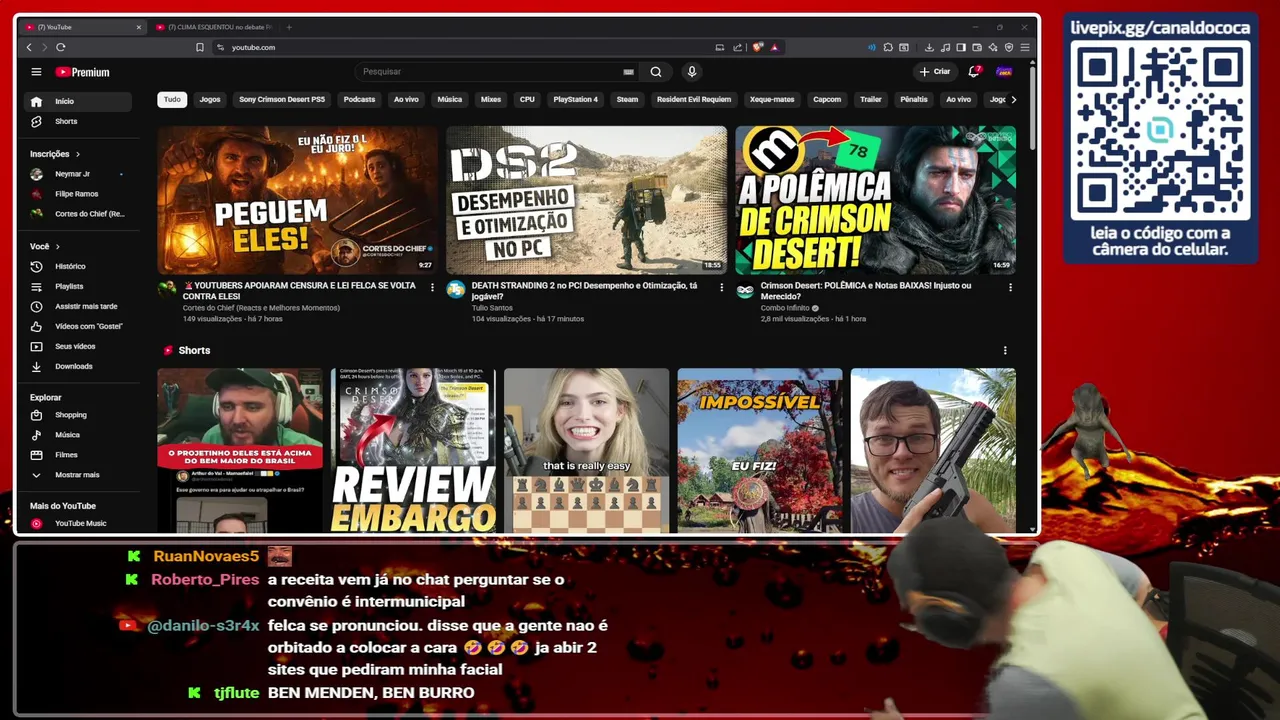This screenshot has width=1280, height=720.
Task: Open Seus vídeos in the sidebar
Action: [x=78, y=346]
